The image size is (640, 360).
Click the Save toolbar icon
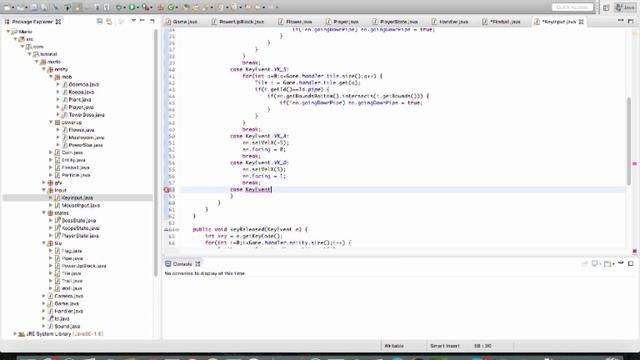34,7
